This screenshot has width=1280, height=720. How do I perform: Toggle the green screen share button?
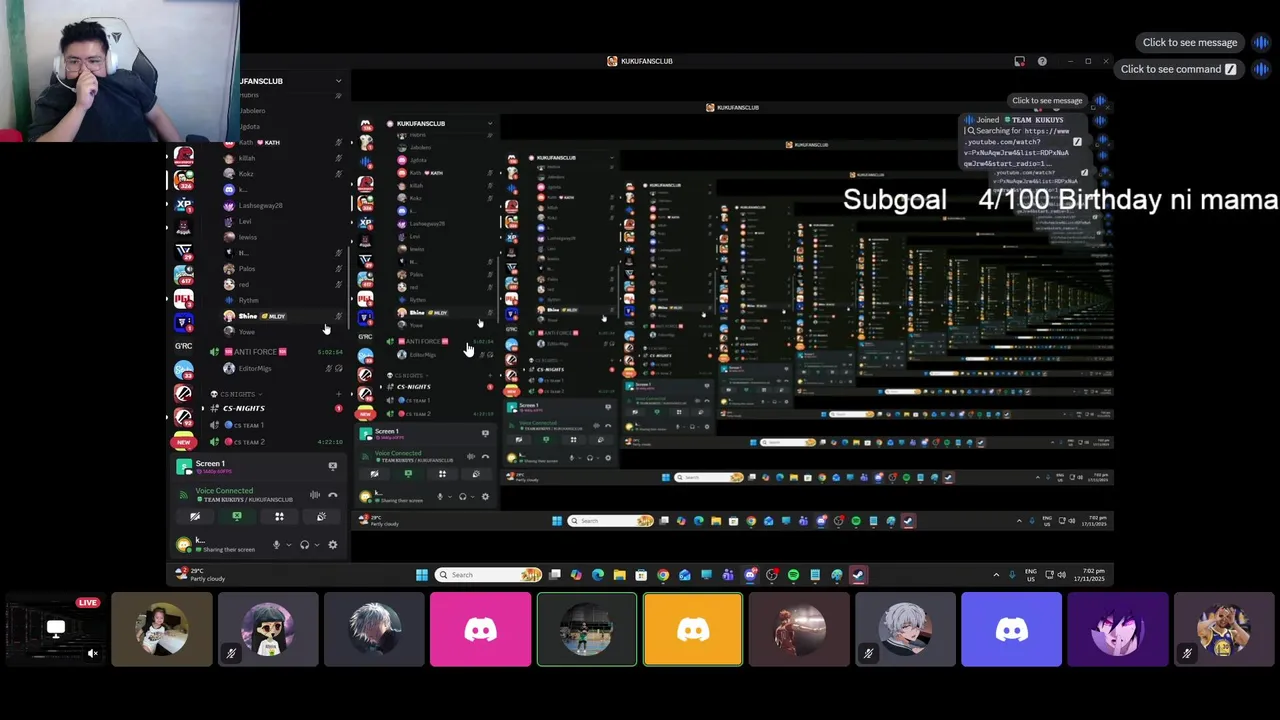tap(237, 516)
